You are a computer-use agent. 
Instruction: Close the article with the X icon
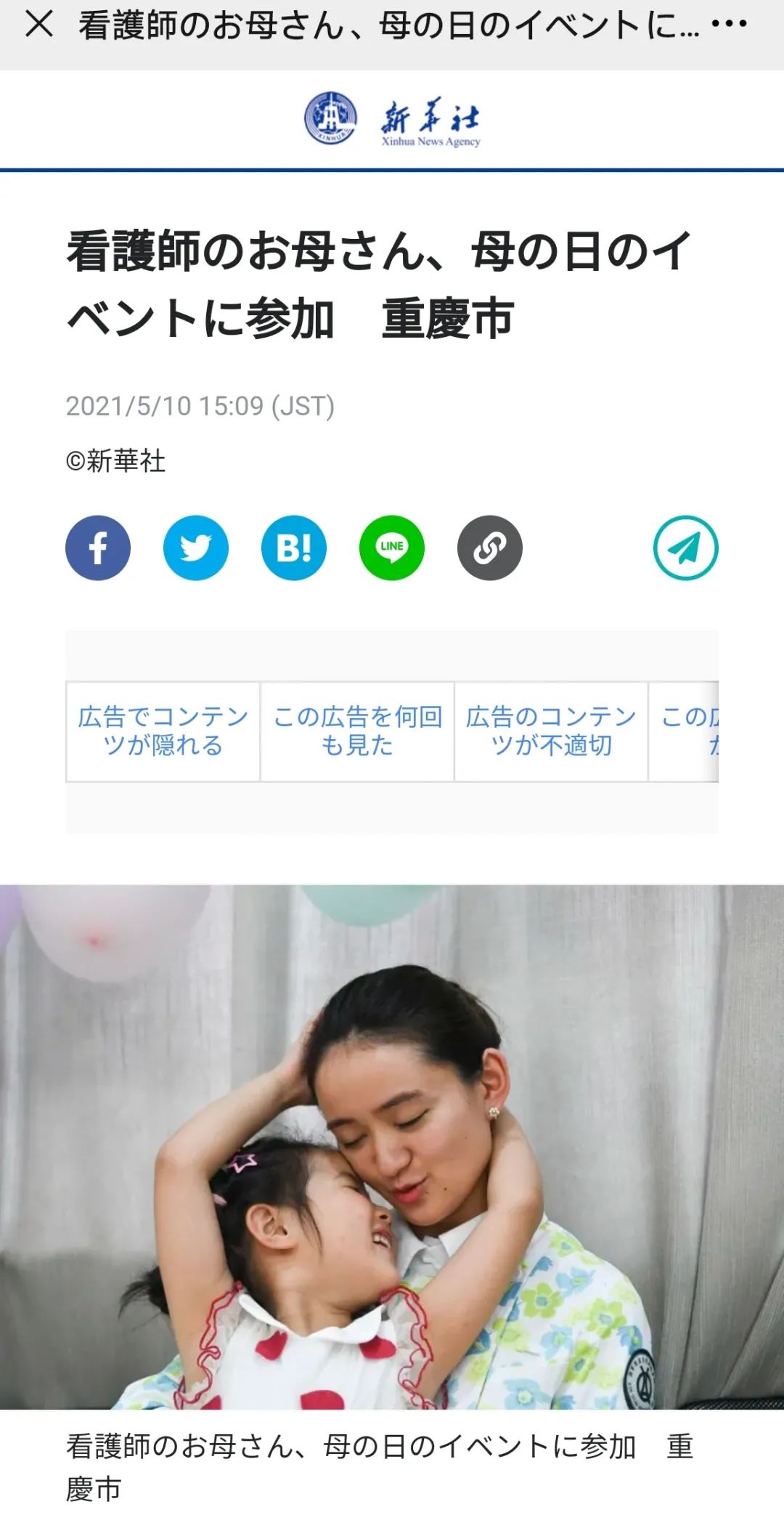(x=39, y=24)
